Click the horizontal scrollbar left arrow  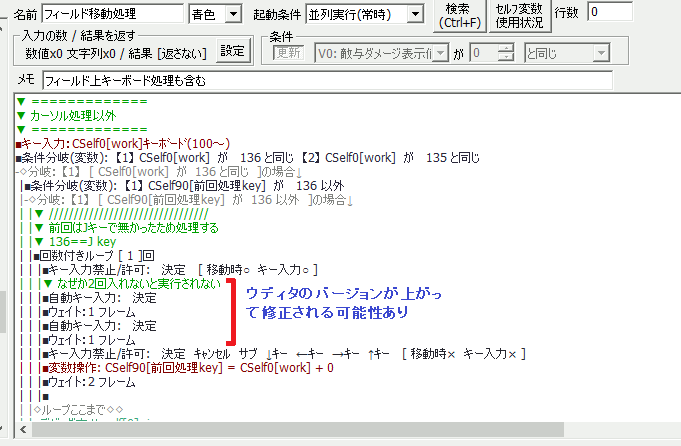23,429
